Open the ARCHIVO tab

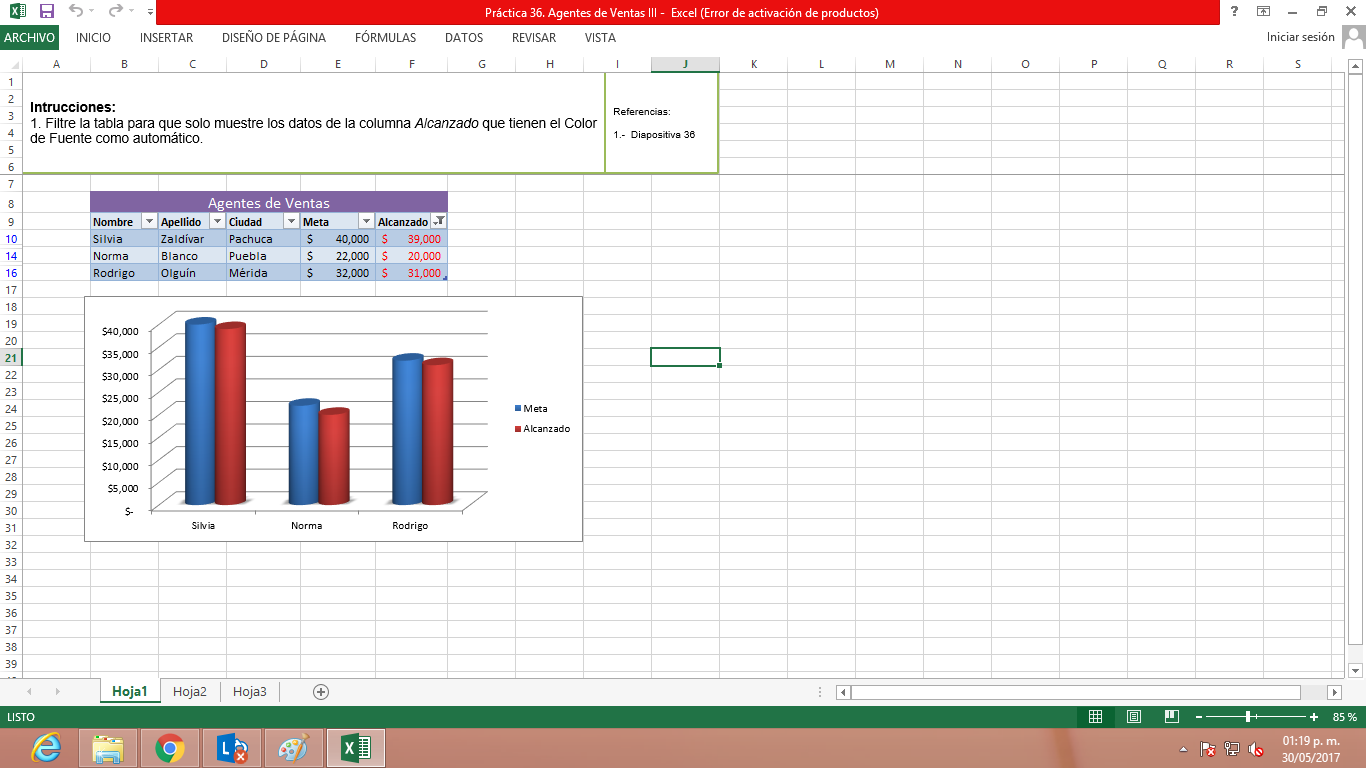30,38
